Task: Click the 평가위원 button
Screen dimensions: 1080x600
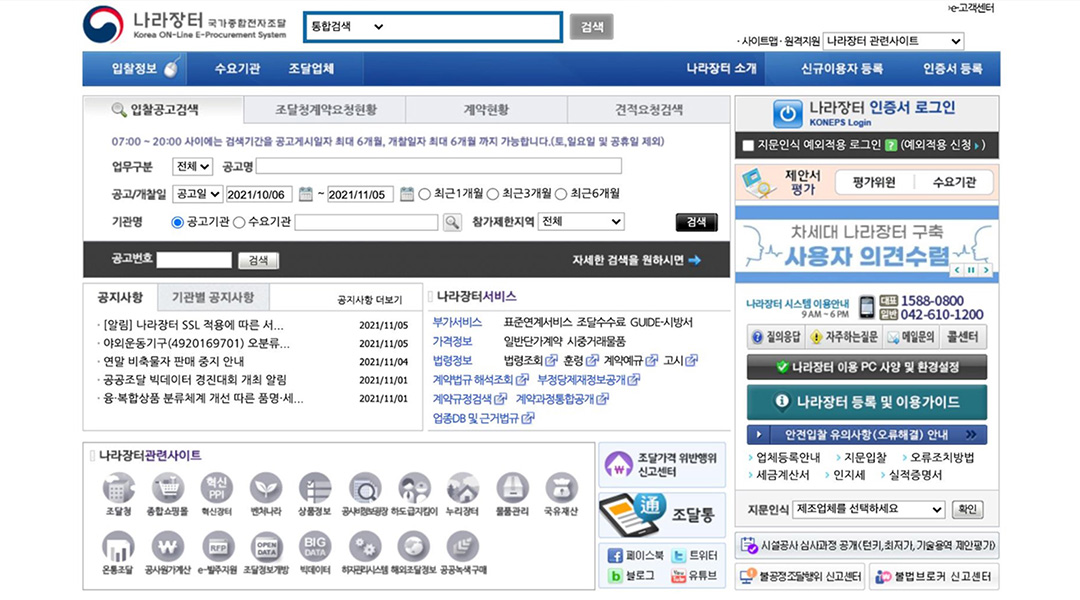Action: pyautogui.click(x=873, y=183)
